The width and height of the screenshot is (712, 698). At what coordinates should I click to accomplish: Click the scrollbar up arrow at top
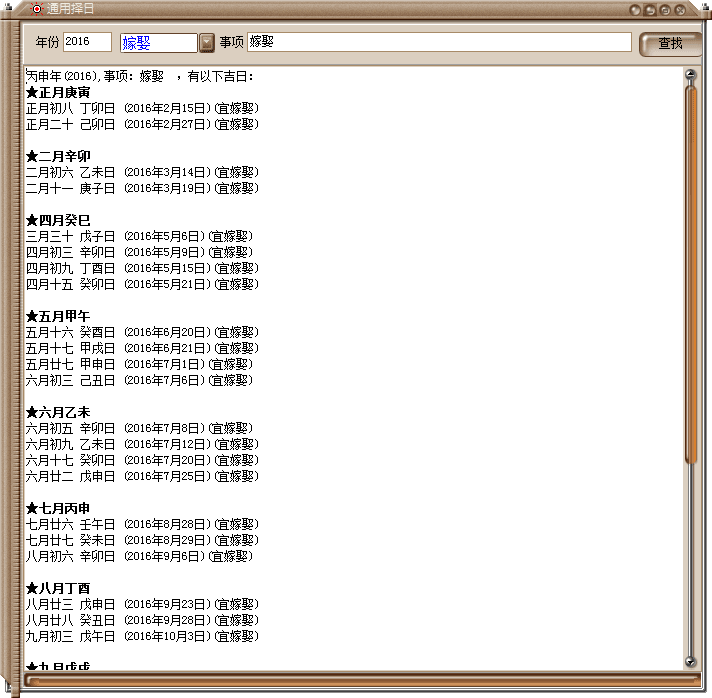point(690,74)
